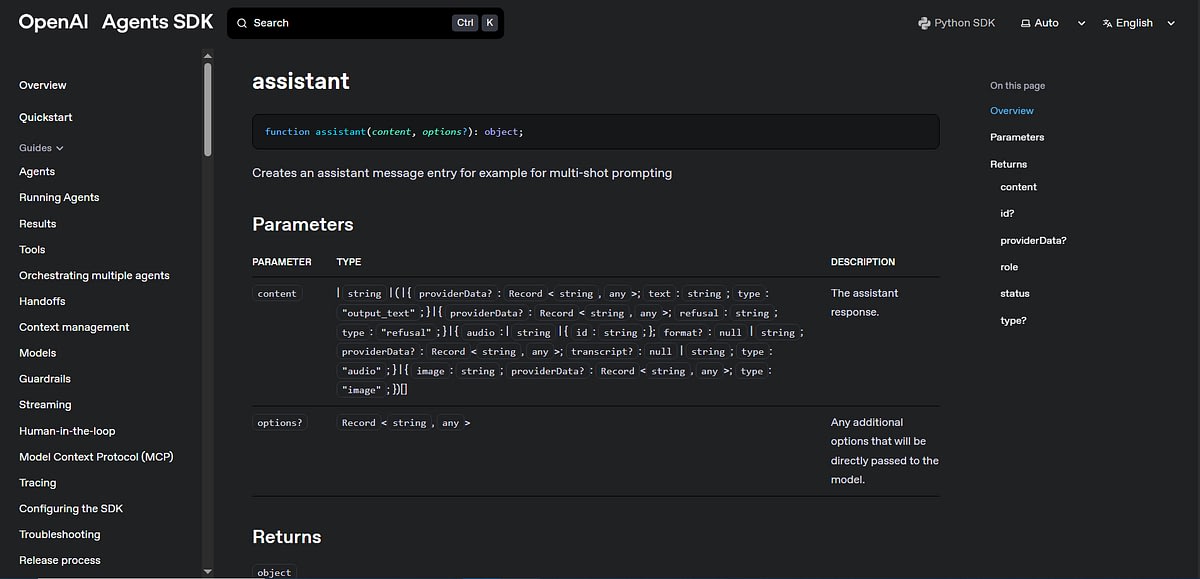
Task: Click the laptop icon next to Auto
Action: point(1024,22)
